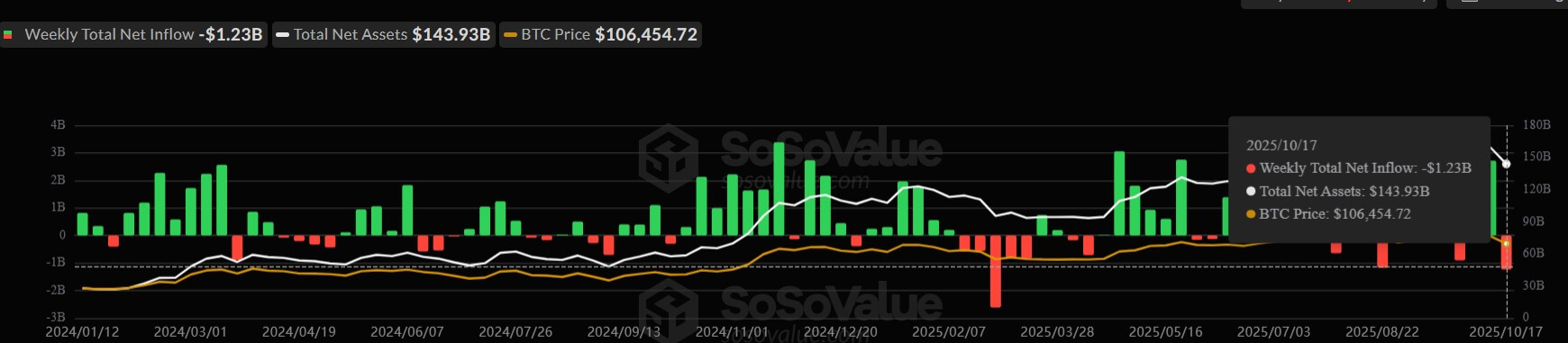1568x343 pixels.
Task: Click the 2025/03/28 date label
Action: [x=1057, y=332]
